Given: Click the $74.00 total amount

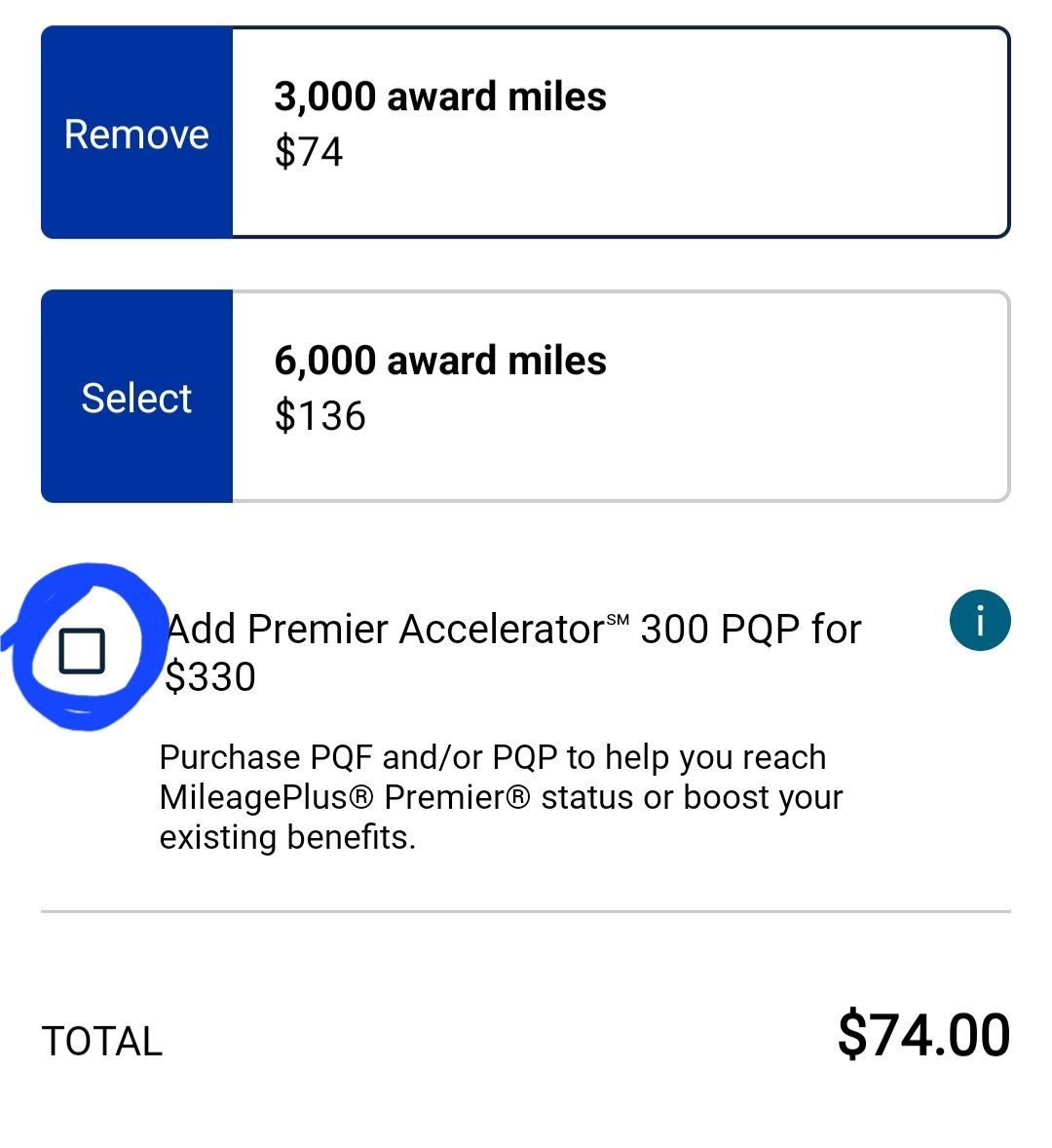Looking at the screenshot, I should [x=922, y=1035].
